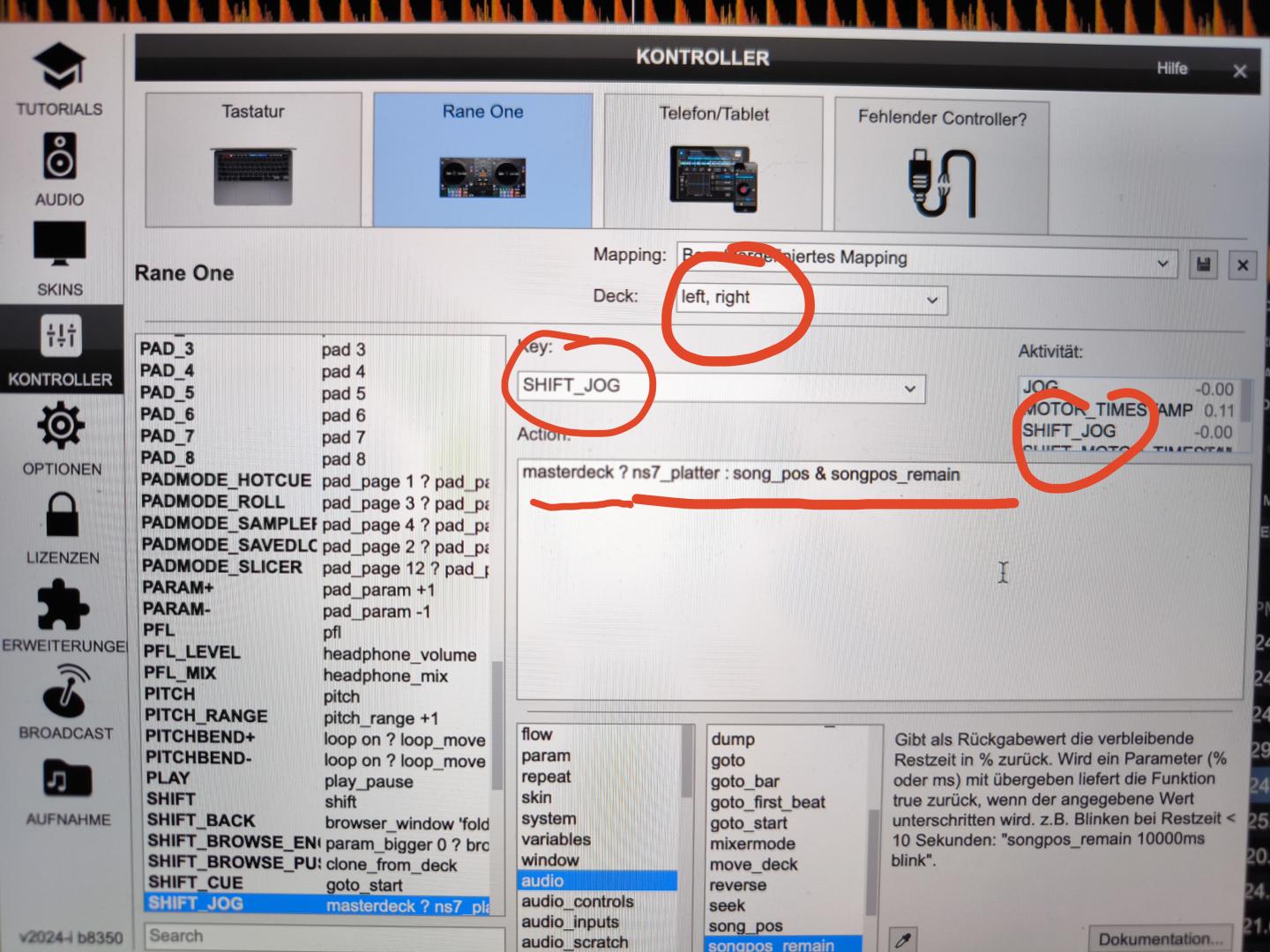Open the Erweiterungen puzzle section

tap(63, 615)
